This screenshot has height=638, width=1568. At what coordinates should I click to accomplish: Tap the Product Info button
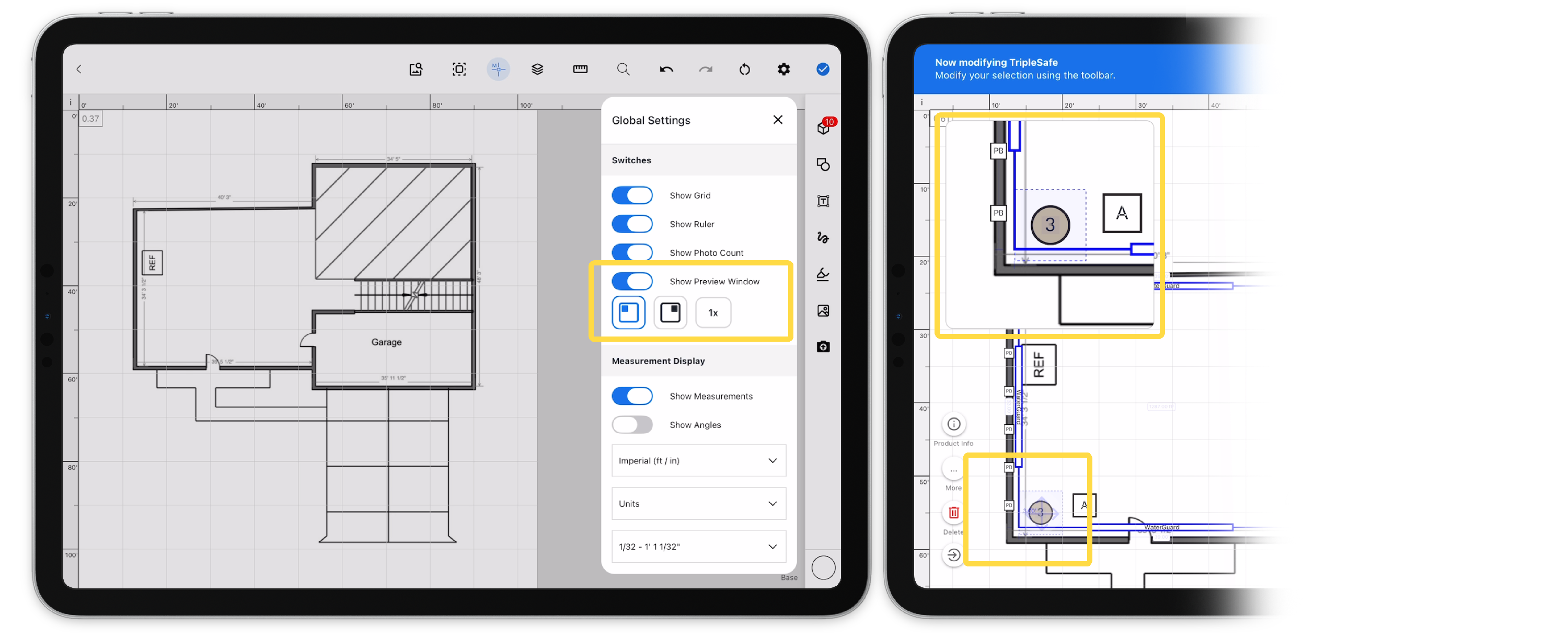953,424
